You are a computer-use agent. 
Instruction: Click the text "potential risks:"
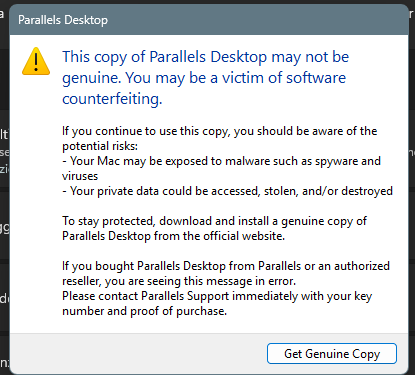(x=100, y=146)
